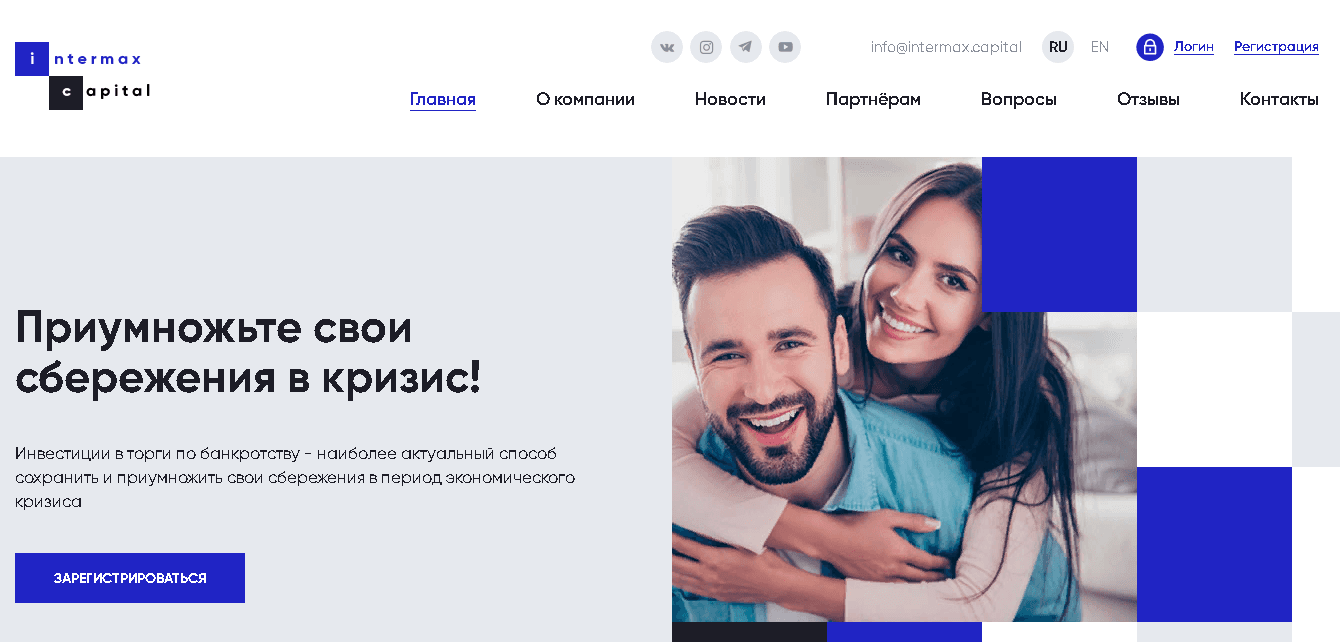
Task: Click the Логин link
Action: pyautogui.click(x=1194, y=47)
